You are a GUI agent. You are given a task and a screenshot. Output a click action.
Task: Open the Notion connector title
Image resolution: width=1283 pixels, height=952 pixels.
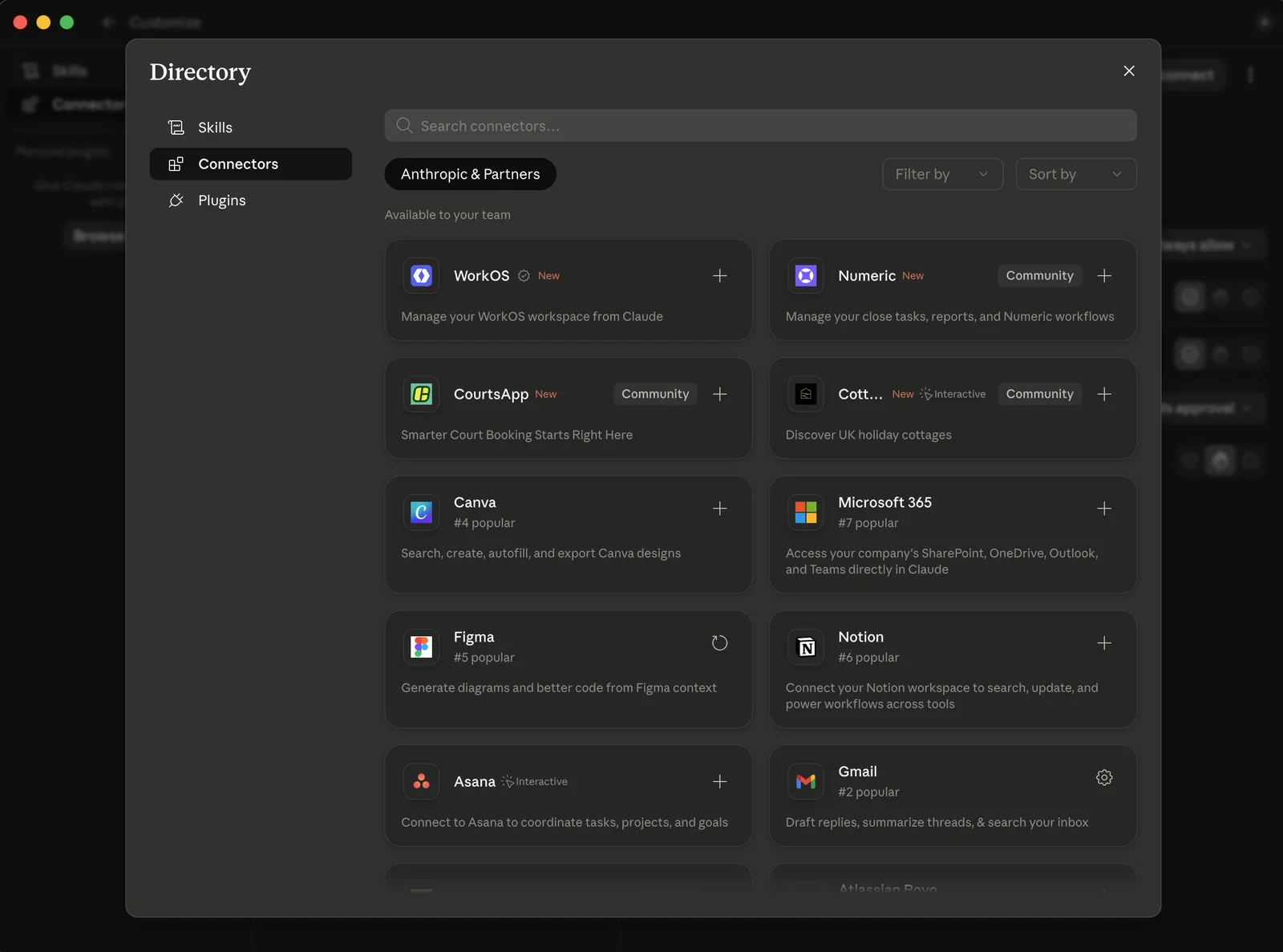click(x=860, y=637)
